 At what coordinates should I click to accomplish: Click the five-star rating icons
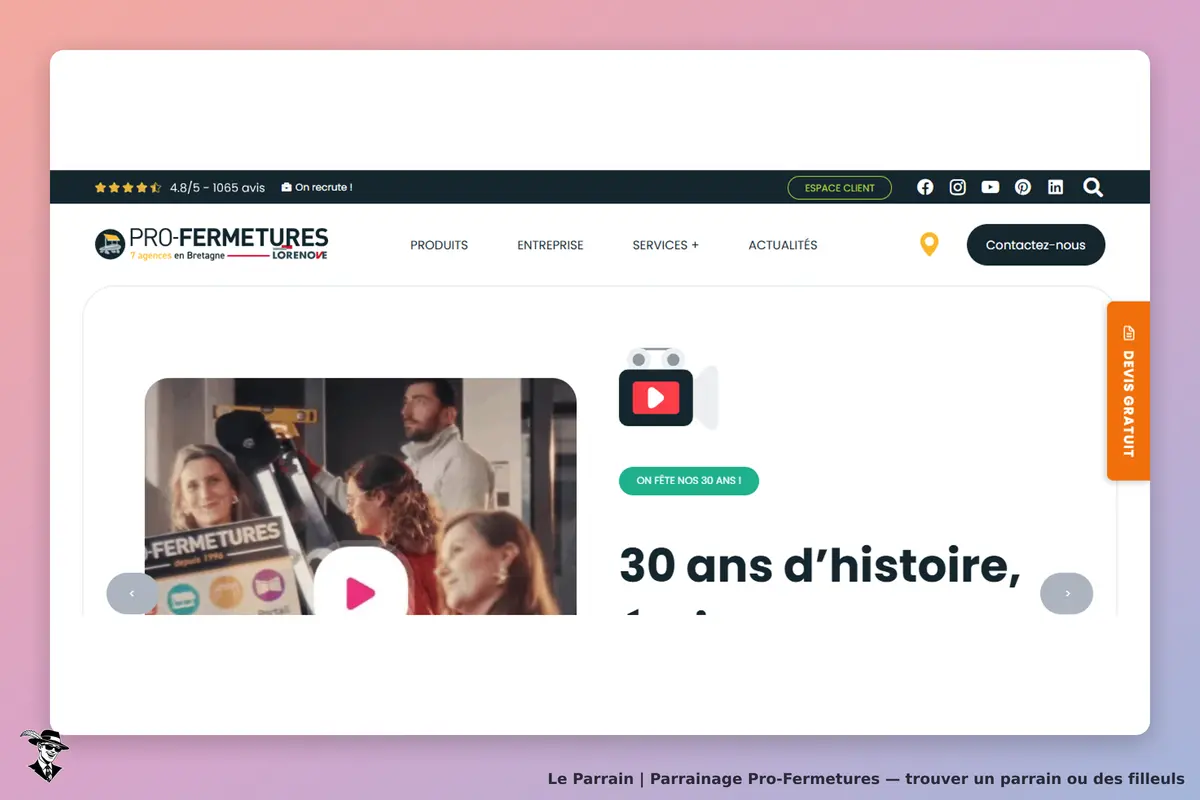128,187
